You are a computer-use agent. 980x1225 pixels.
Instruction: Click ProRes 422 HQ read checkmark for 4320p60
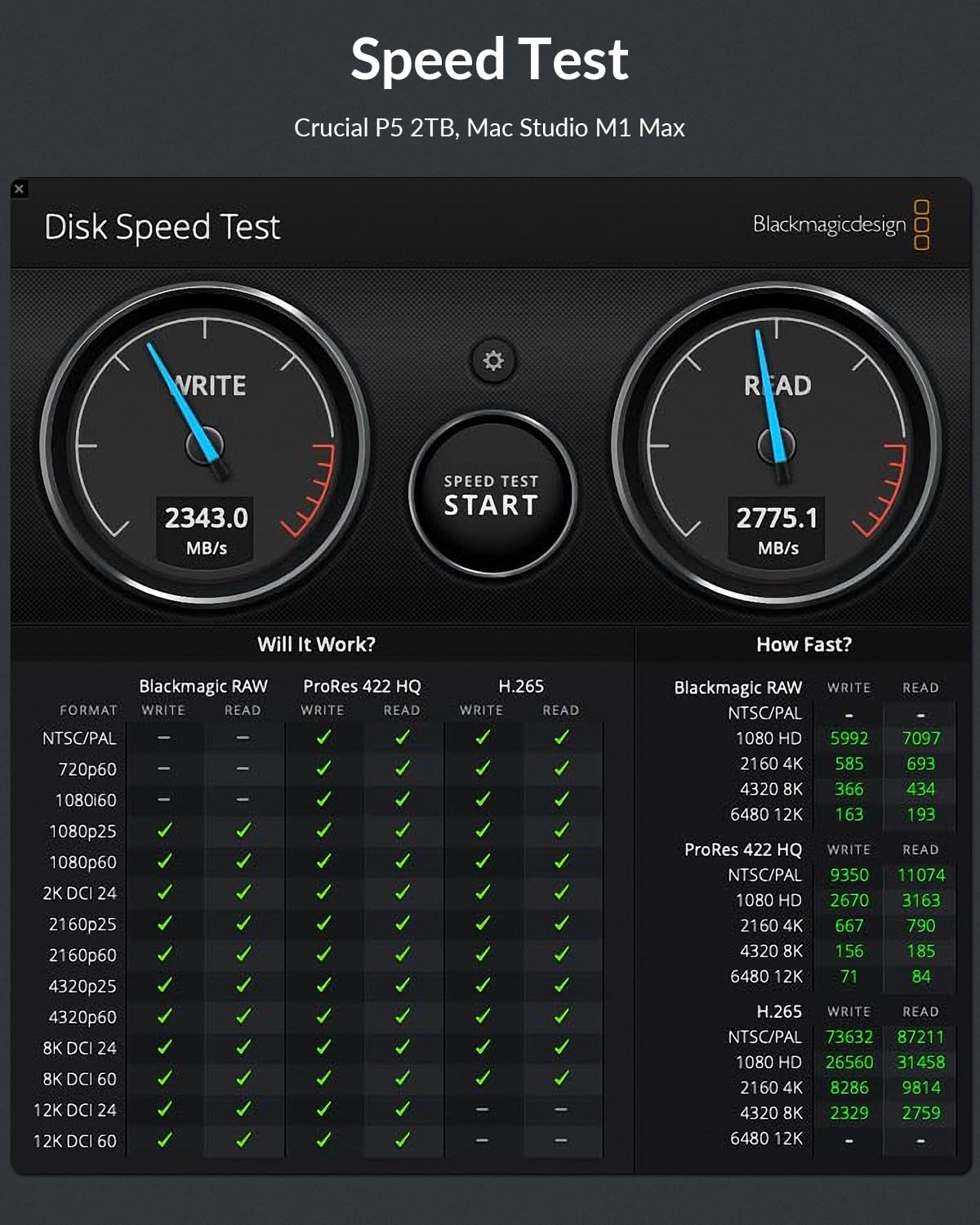pos(402,1016)
